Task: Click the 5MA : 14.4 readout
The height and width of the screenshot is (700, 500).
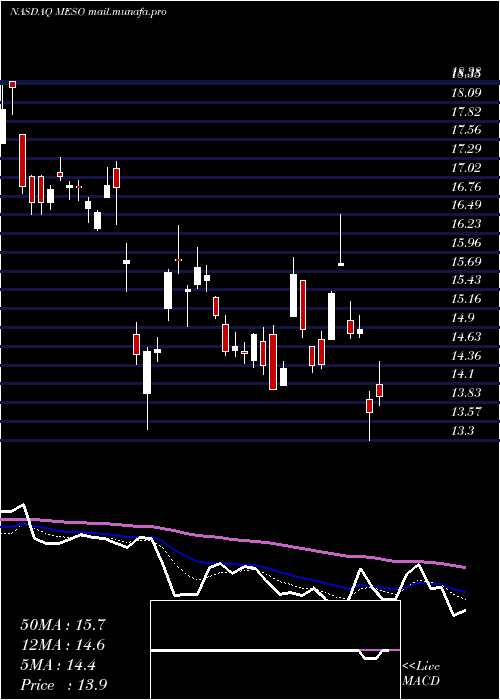Action: (x=58, y=665)
